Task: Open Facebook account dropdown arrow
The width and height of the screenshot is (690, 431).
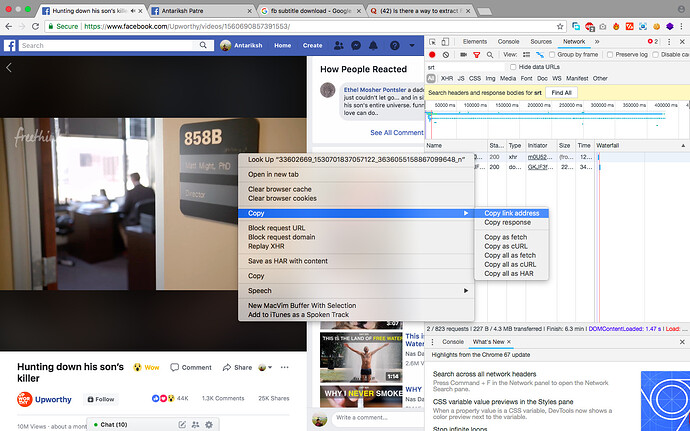Action: 409,46
